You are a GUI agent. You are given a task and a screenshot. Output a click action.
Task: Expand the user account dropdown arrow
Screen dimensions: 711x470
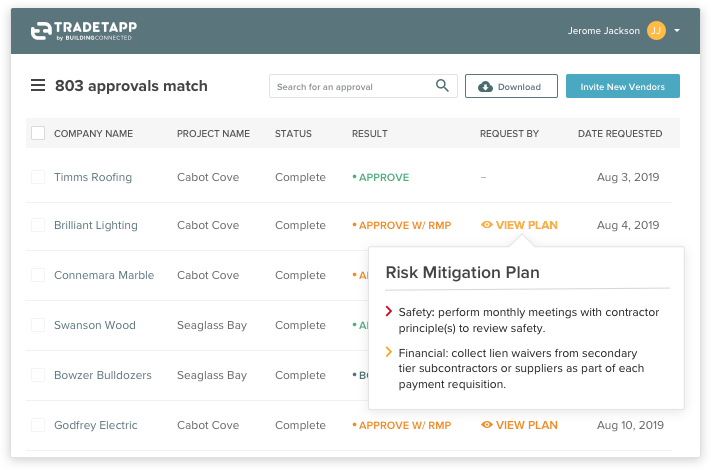(x=677, y=31)
